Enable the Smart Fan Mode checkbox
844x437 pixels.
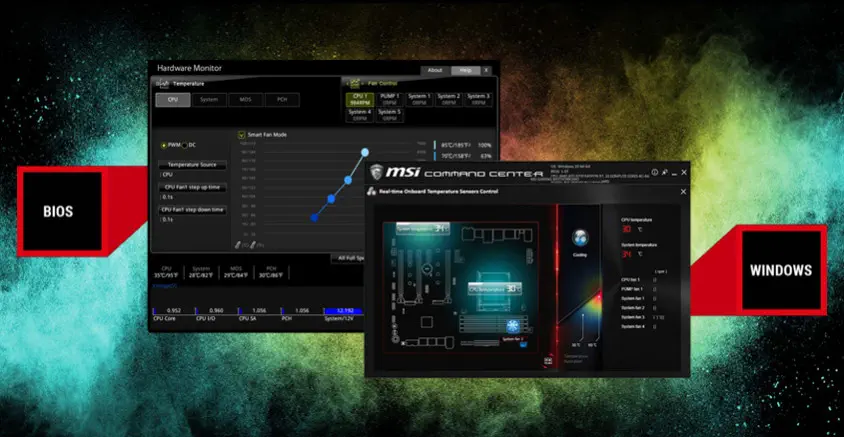[x=242, y=135]
